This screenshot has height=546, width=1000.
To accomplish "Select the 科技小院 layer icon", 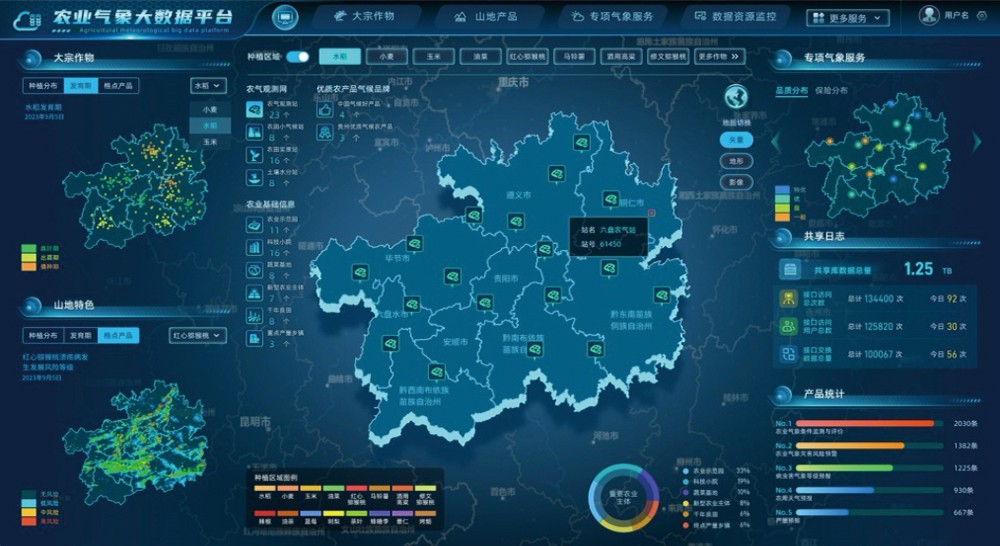I will (x=254, y=247).
